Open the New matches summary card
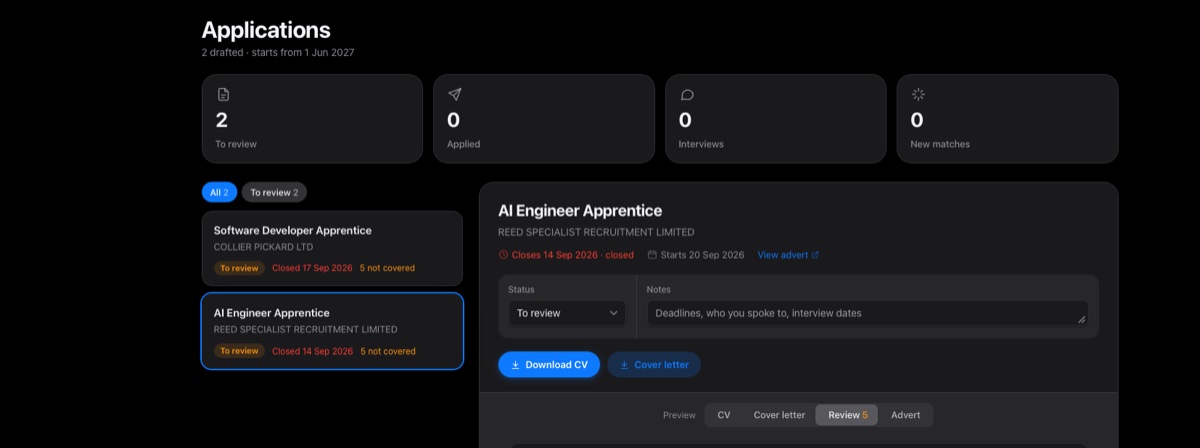This screenshot has width=1200, height=448. click(x=1007, y=118)
